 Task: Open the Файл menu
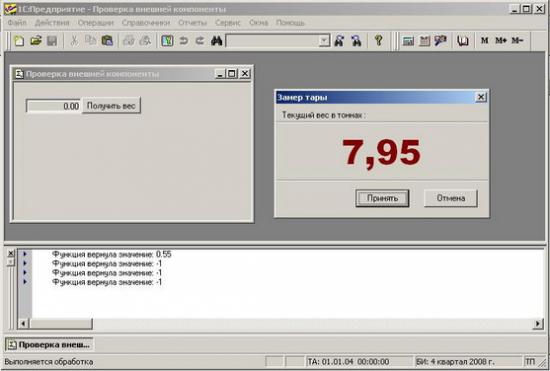(x=17, y=23)
